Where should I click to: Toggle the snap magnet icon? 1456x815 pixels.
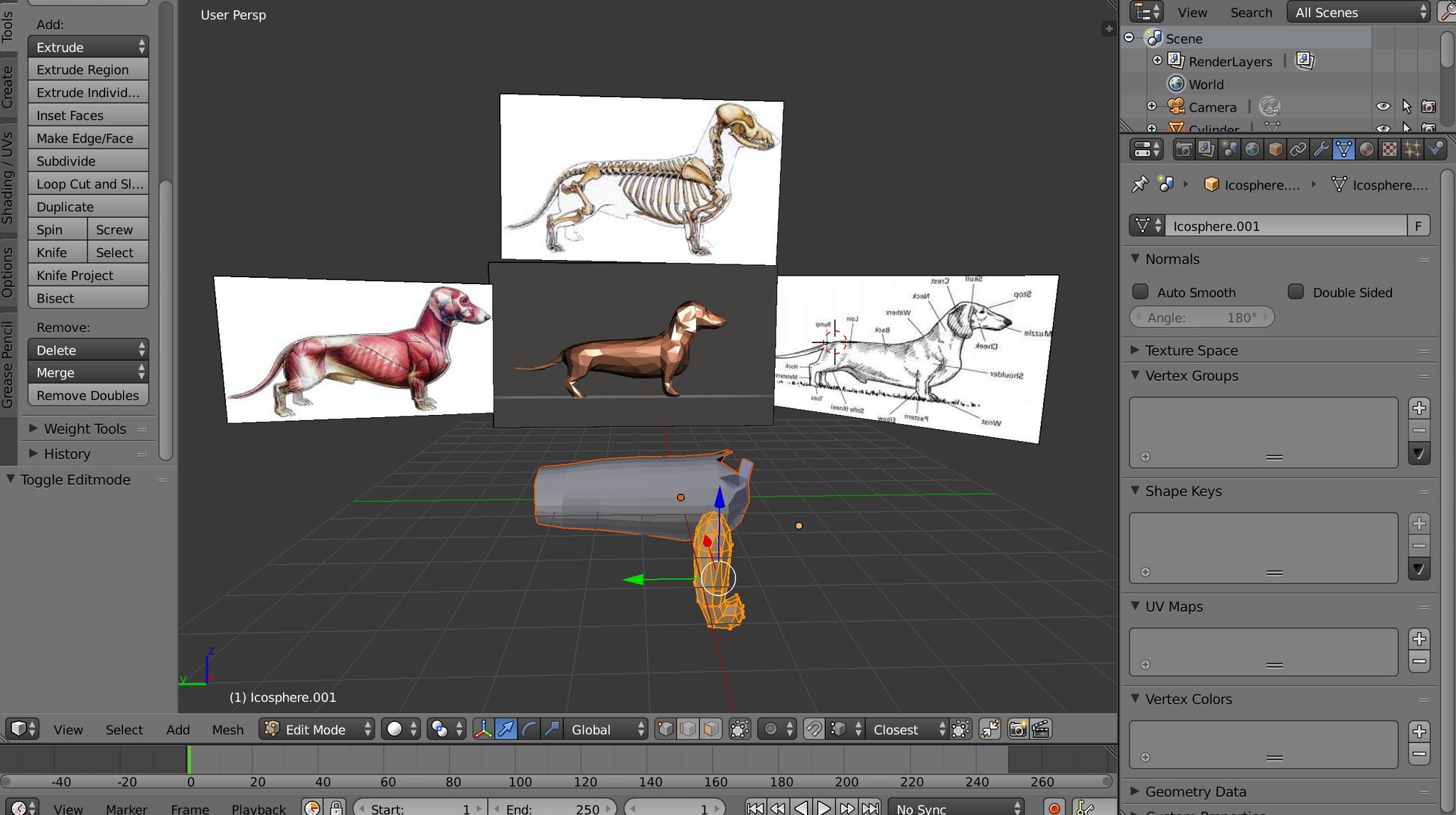814,729
